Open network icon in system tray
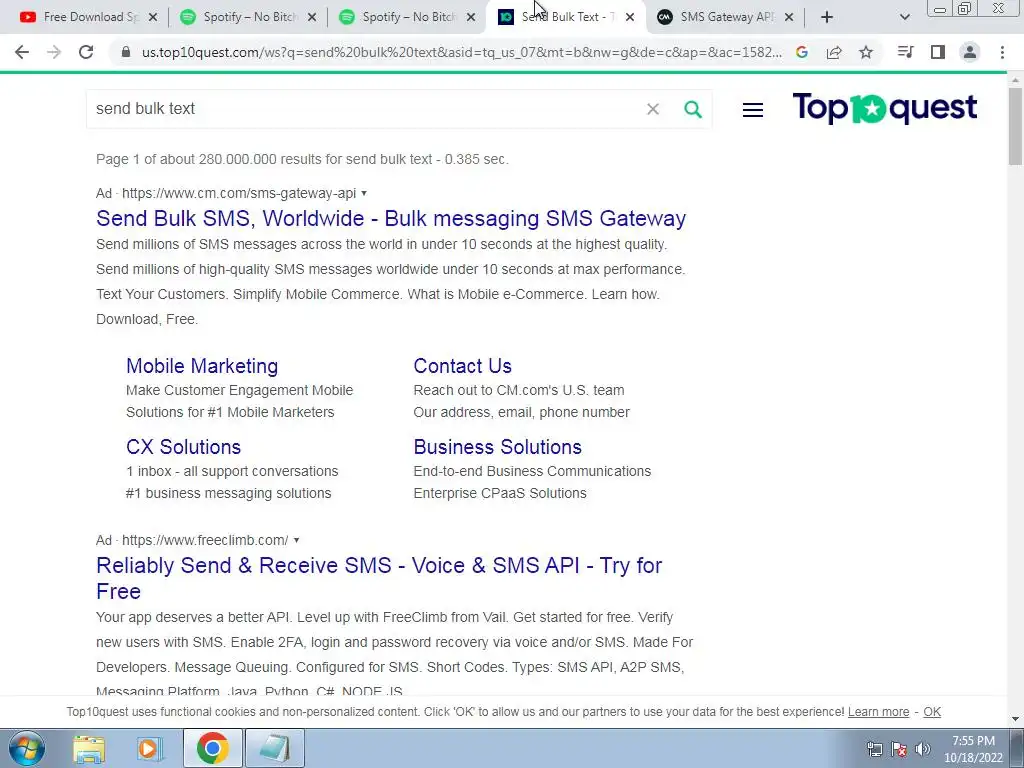Screen dimensions: 1024x768 tap(874, 748)
